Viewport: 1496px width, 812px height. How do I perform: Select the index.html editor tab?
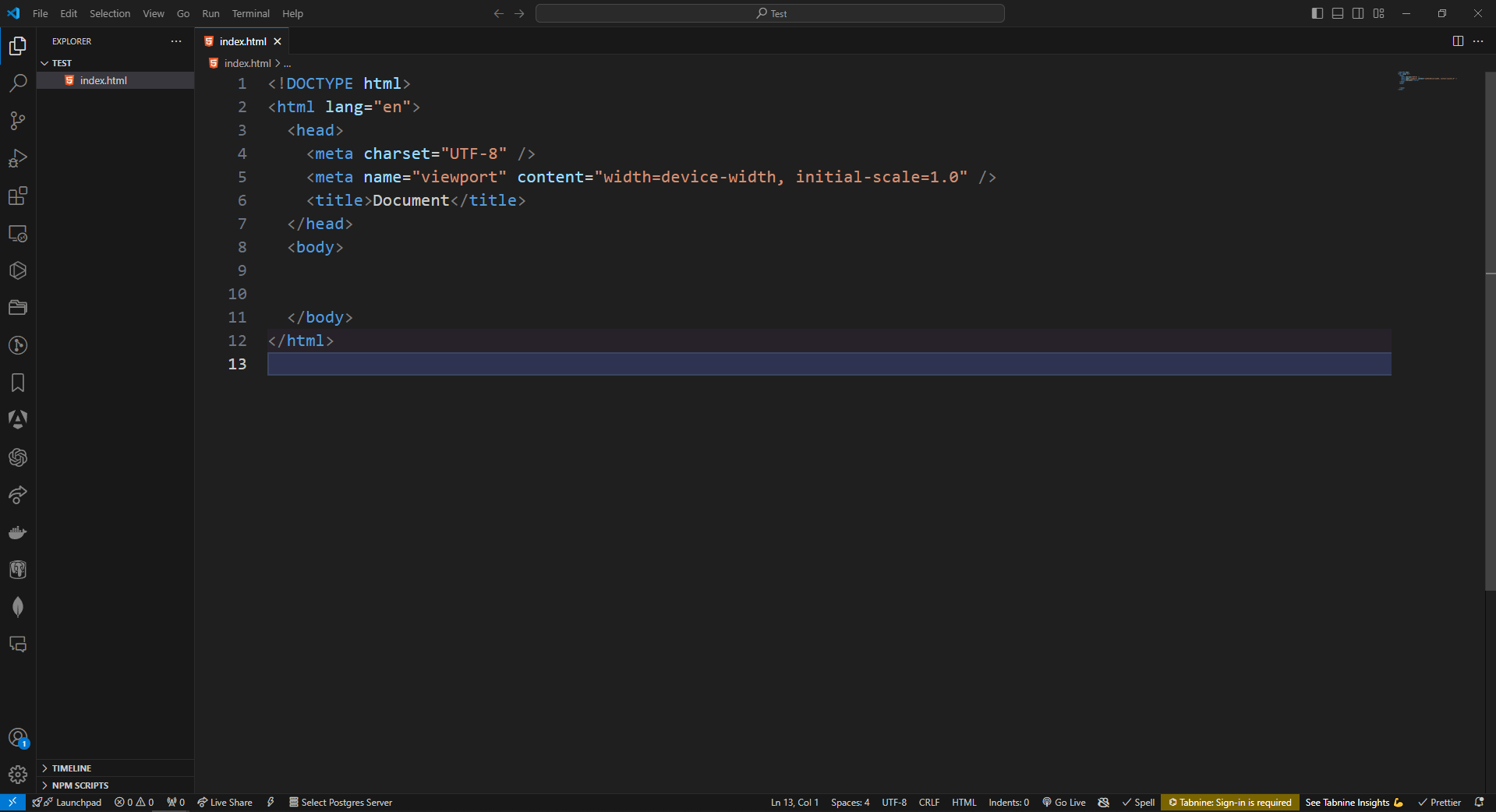pos(242,41)
